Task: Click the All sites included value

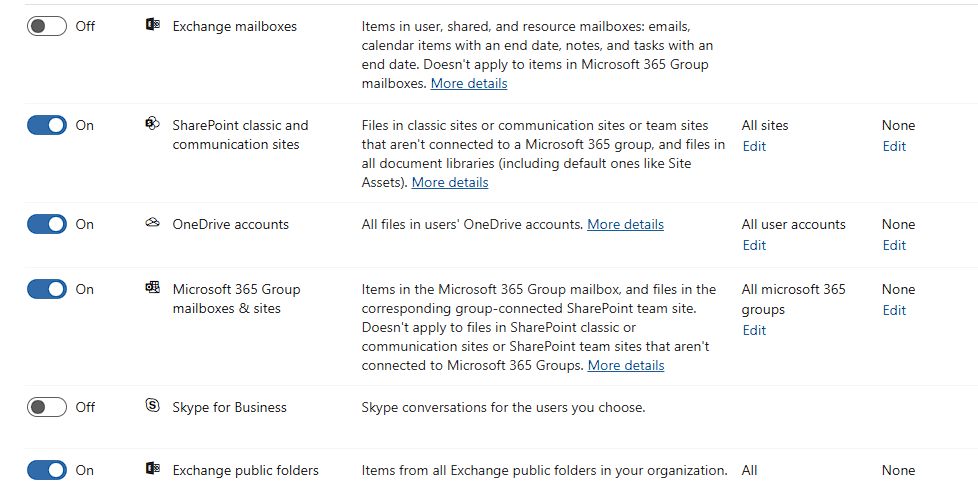Action: point(765,125)
